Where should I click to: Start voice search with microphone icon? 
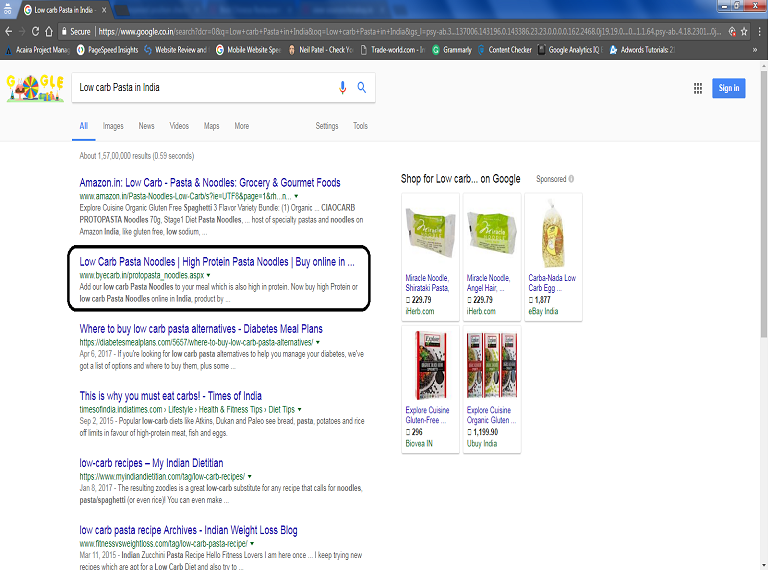click(x=343, y=87)
